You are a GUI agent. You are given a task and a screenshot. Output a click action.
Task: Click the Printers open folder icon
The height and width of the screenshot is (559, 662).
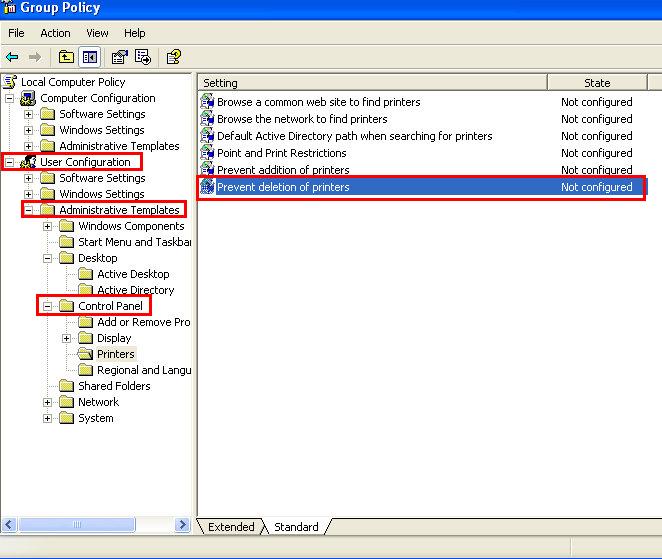85,354
